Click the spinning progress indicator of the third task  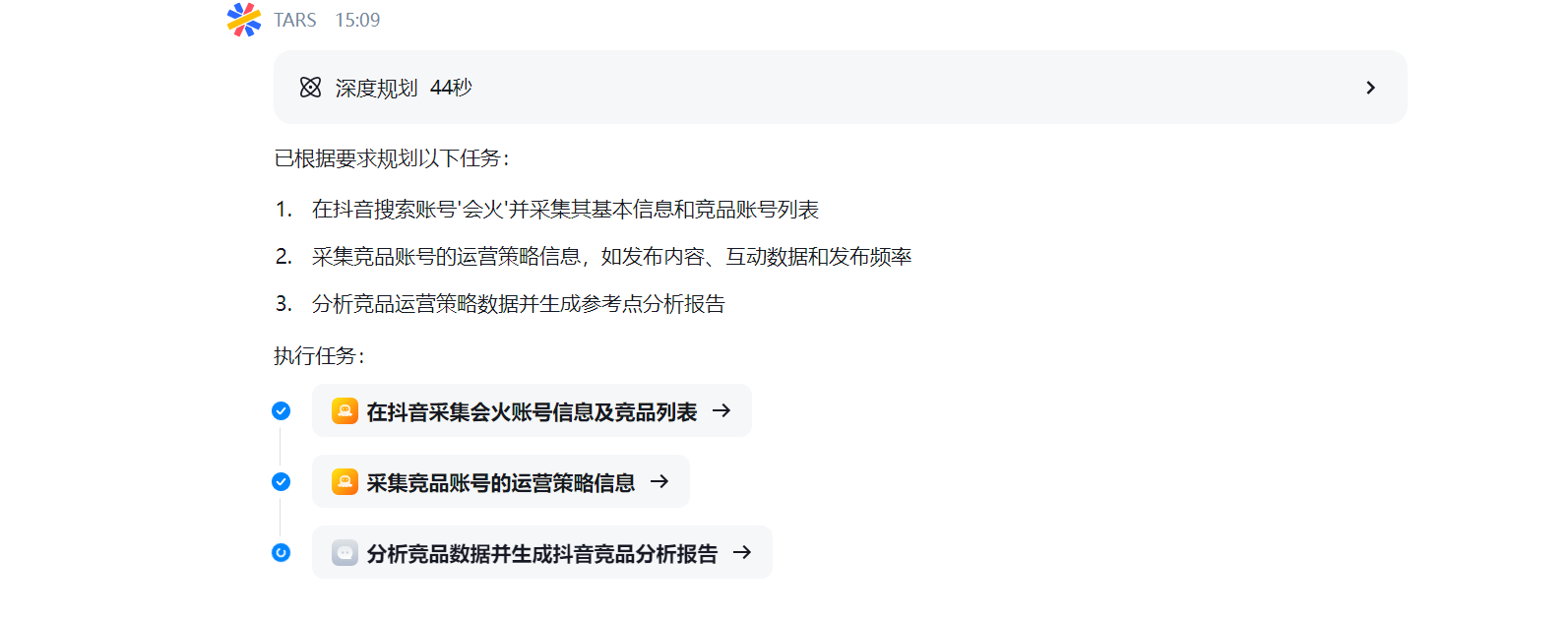coord(282,553)
